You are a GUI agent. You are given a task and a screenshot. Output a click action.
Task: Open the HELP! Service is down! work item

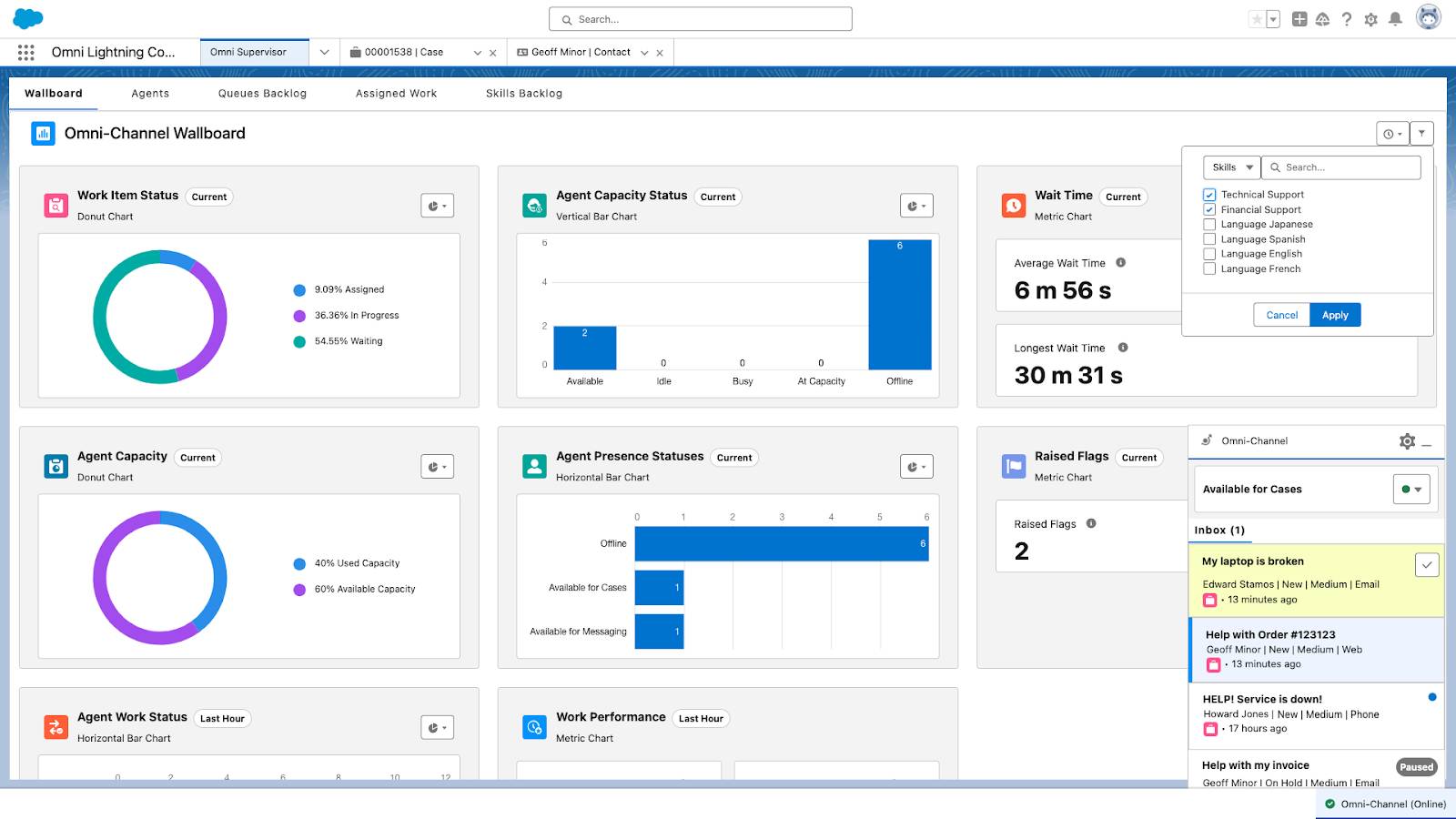(1317, 714)
